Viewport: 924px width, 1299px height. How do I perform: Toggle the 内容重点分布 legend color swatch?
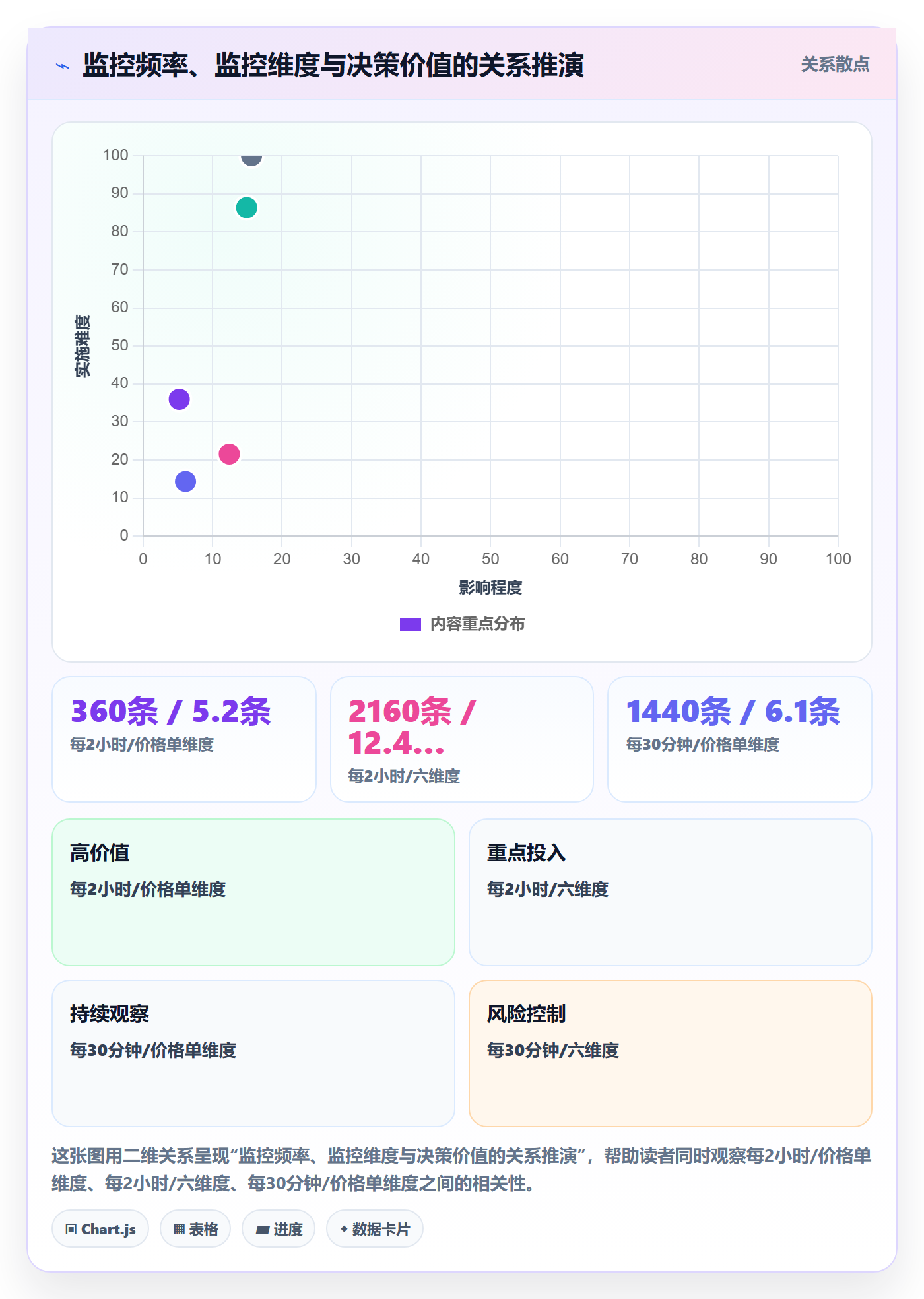tap(410, 624)
